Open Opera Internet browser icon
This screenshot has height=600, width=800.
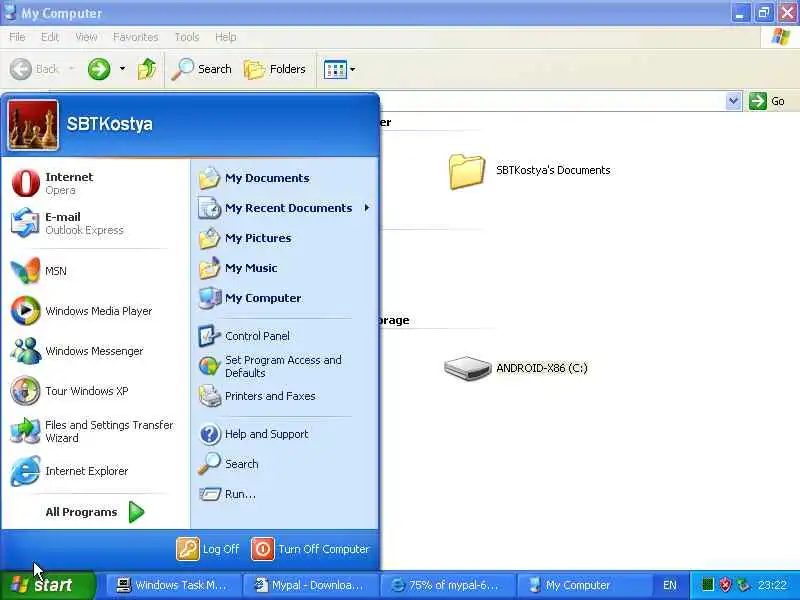click(x=26, y=183)
